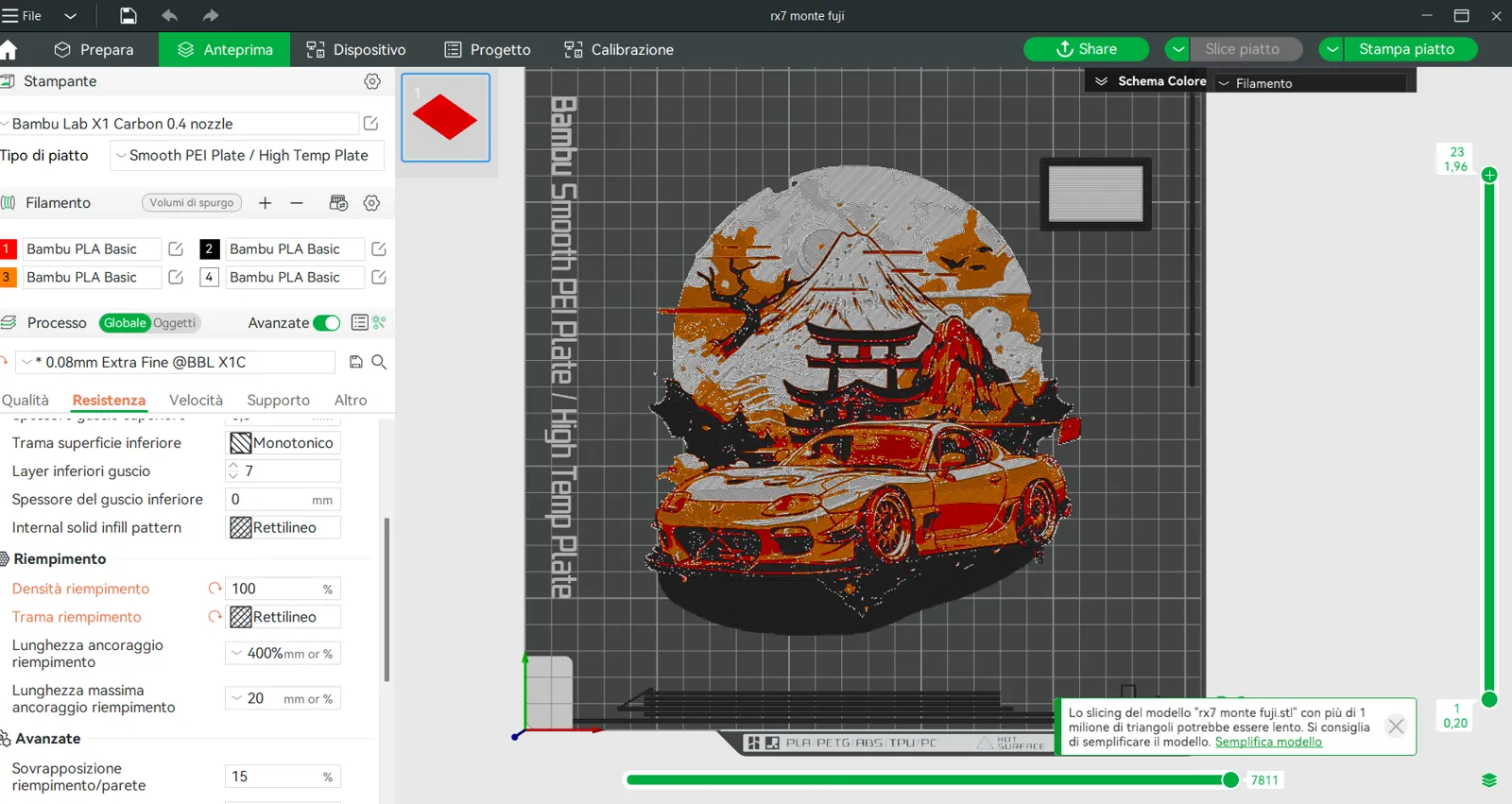The width and height of the screenshot is (1512, 804).
Task: Remove a filament with minus icon
Action: click(297, 203)
